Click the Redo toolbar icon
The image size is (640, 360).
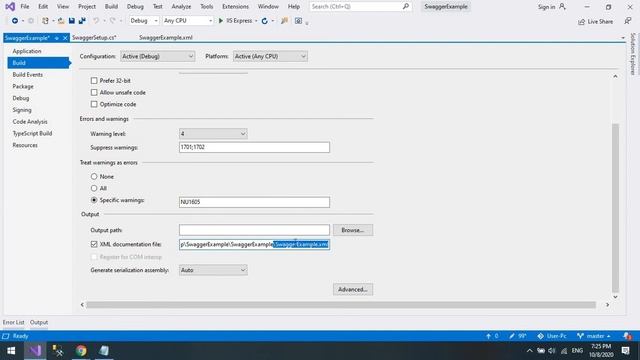(x=112, y=21)
